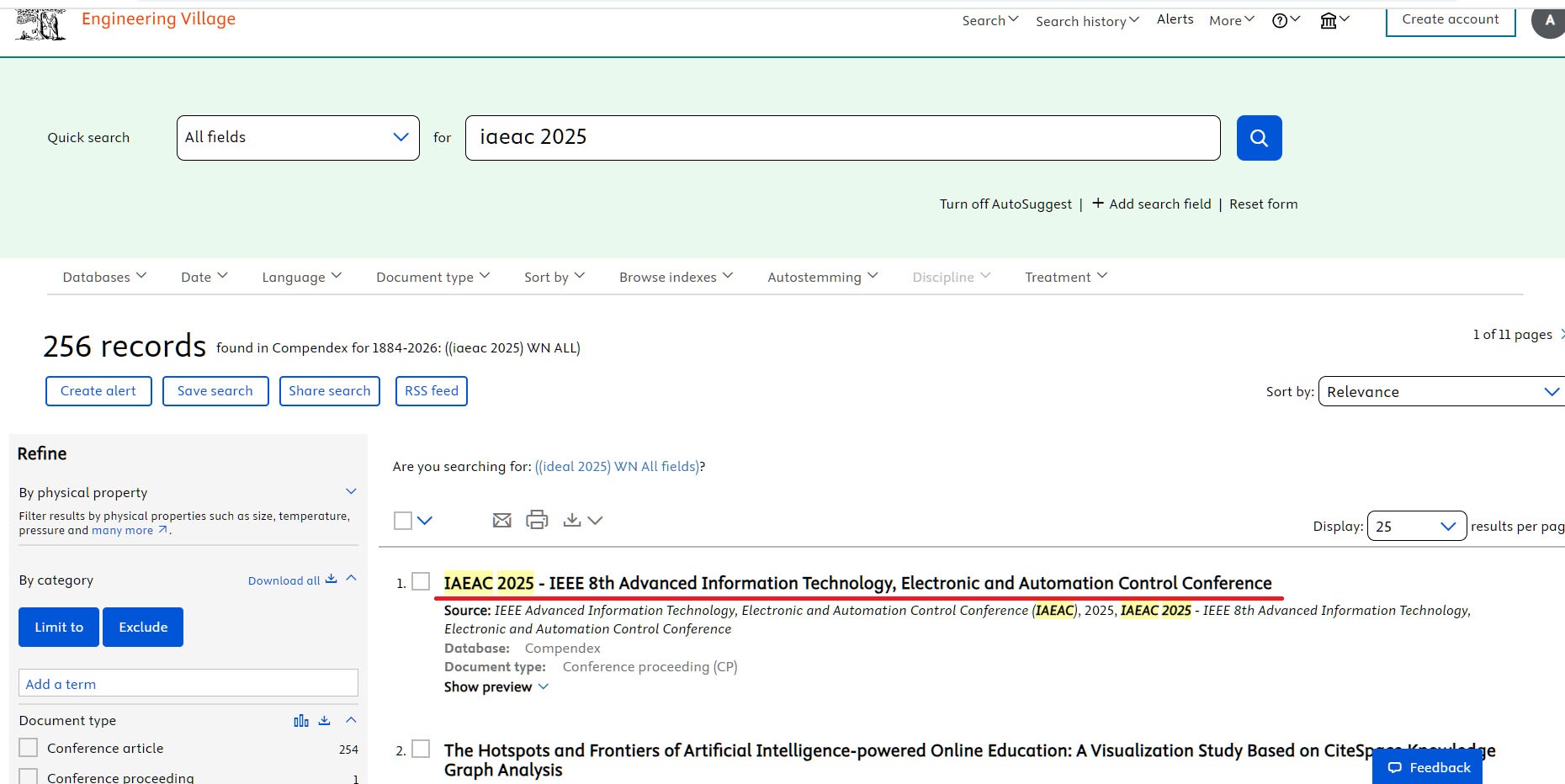Click the iaeac 2025 search input

pyautogui.click(x=842, y=138)
